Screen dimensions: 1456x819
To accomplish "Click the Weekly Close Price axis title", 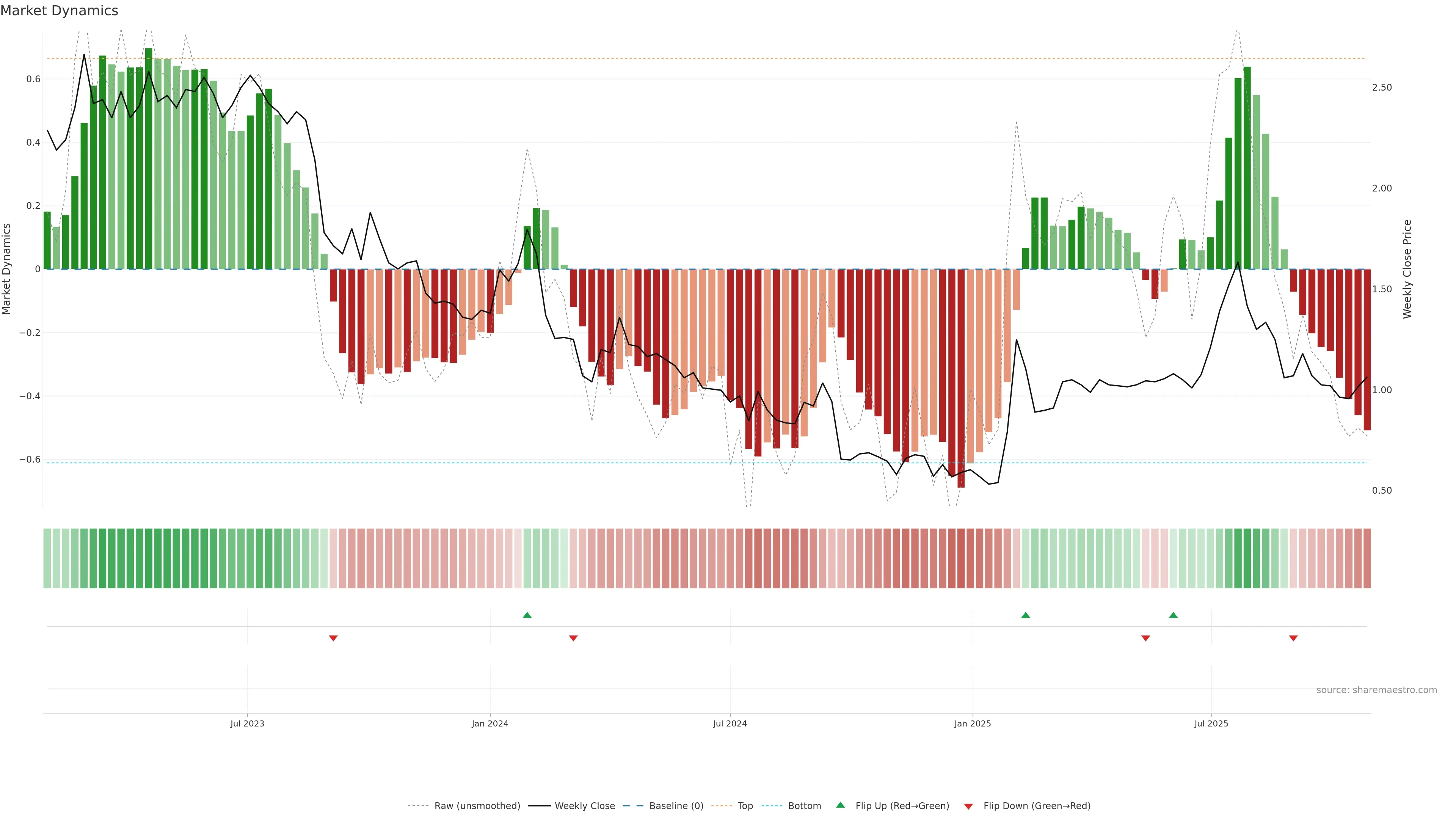I will (1407, 269).
